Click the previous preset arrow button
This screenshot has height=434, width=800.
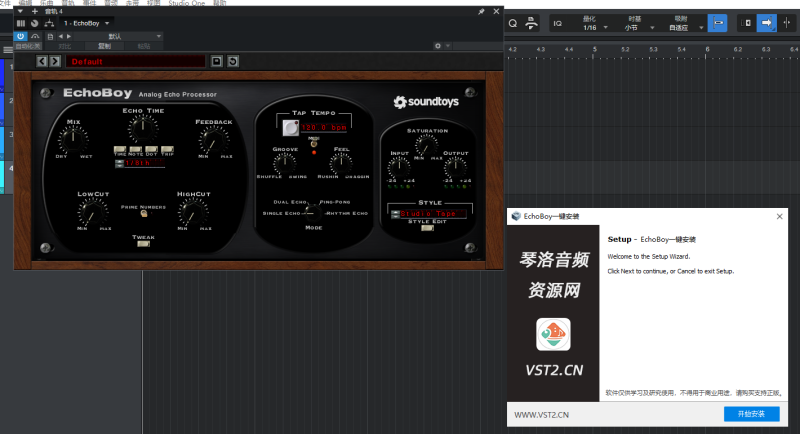42,61
